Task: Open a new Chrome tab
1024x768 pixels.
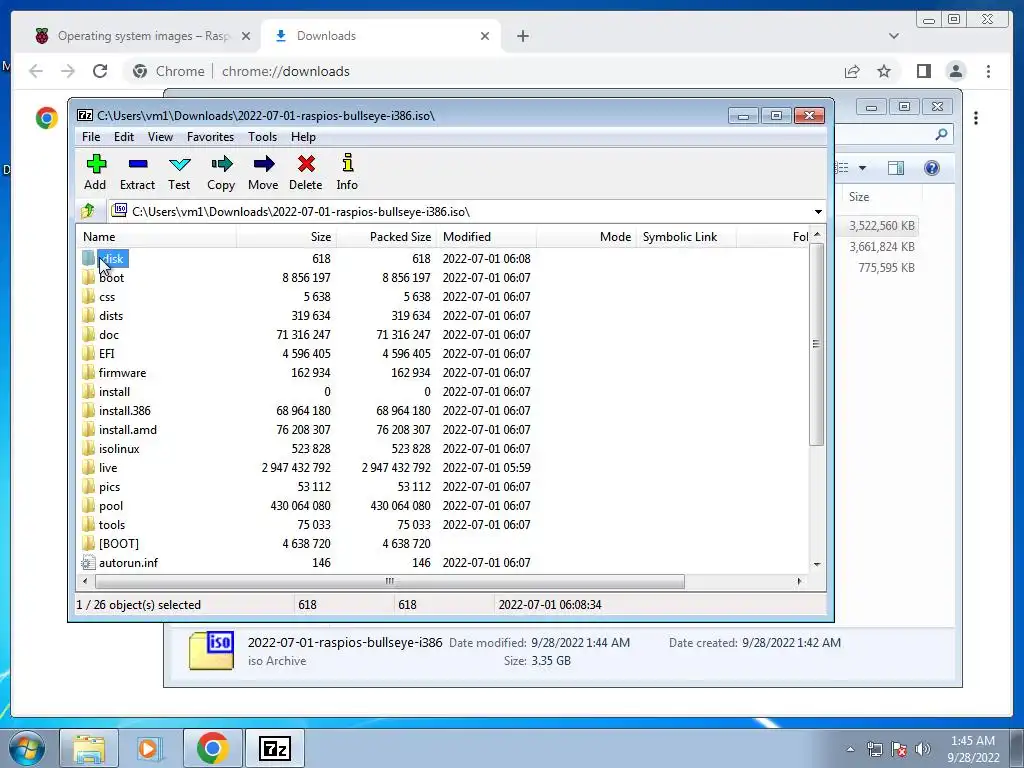Action: pyautogui.click(x=522, y=36)
